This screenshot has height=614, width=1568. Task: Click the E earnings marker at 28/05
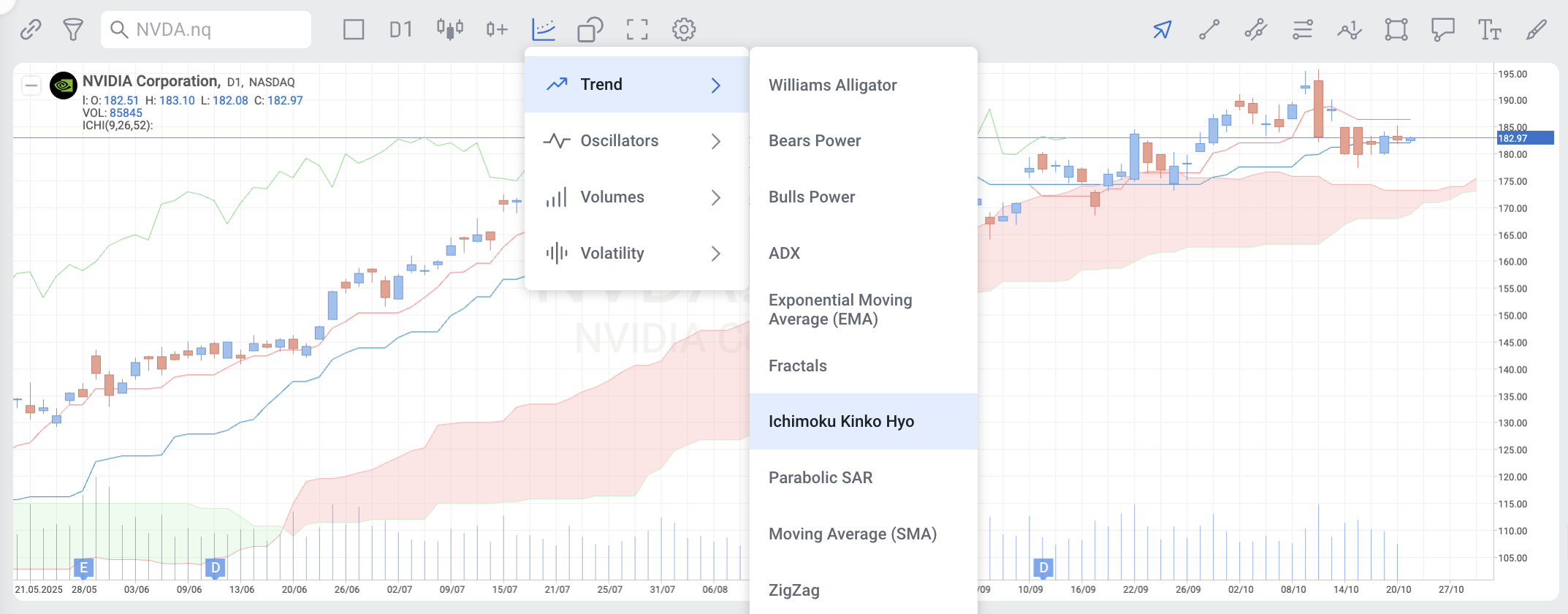[x=84, y=568]
